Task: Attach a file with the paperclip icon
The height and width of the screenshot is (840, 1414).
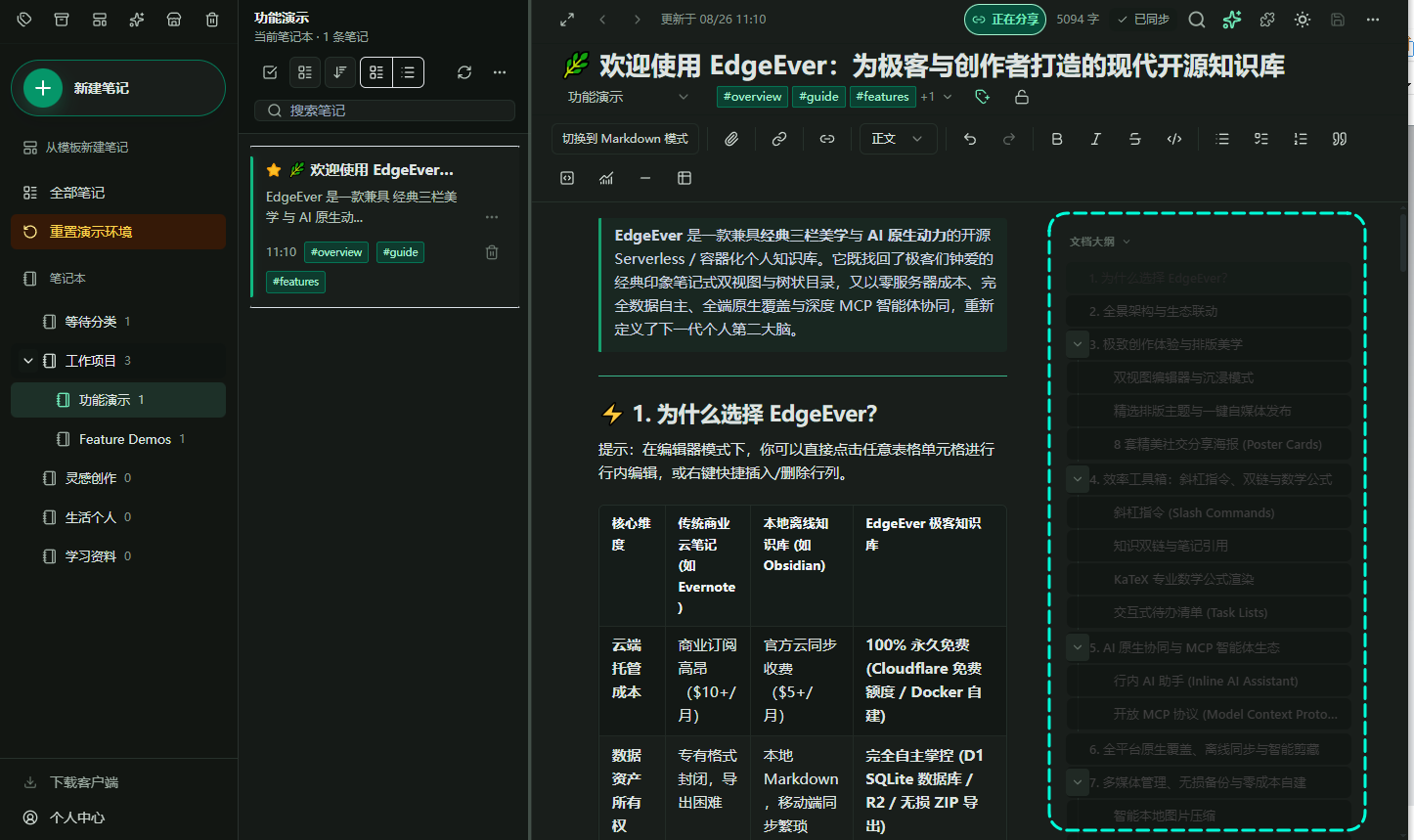Action: [x=731, y=139]
